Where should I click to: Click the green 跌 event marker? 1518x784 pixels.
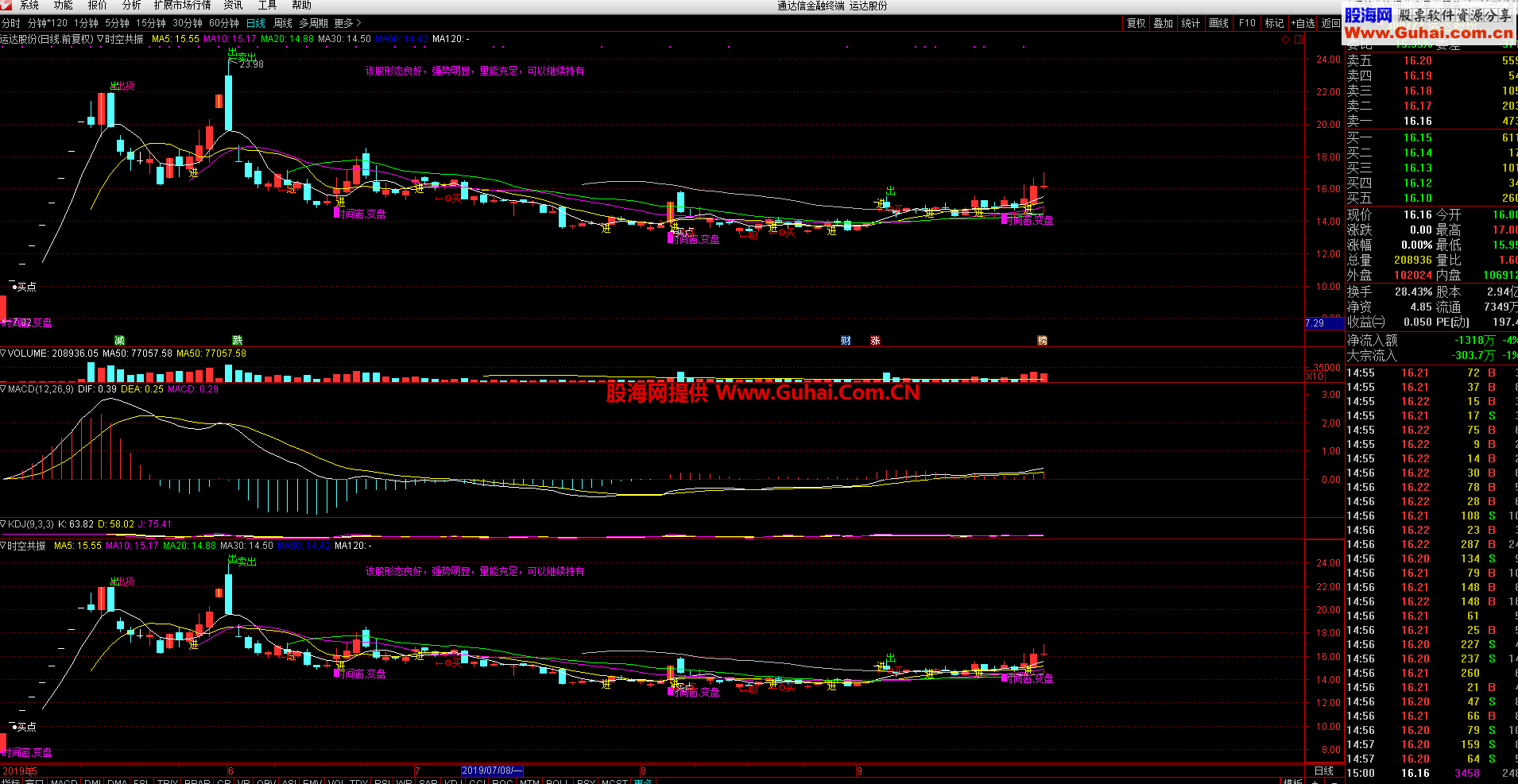237,340
